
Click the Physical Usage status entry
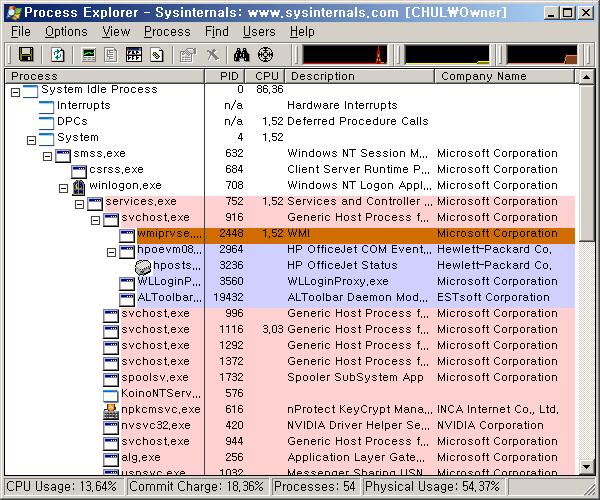click(433, 487)
